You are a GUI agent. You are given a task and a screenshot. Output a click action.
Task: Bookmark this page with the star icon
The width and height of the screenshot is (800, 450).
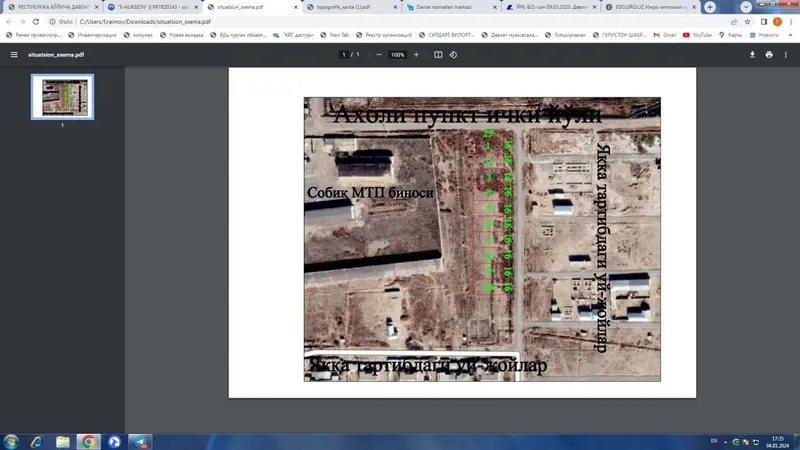pyautogui.click(x=747, y=22)
